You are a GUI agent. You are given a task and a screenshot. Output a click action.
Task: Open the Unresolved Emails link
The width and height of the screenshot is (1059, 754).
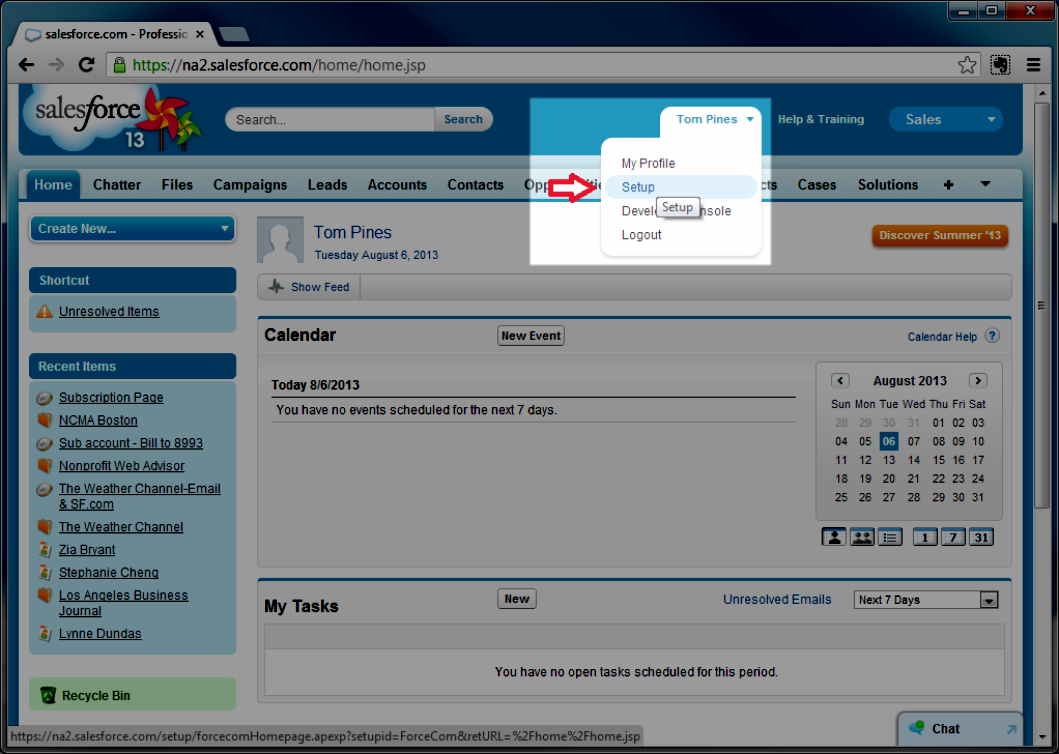click(777, 599)
